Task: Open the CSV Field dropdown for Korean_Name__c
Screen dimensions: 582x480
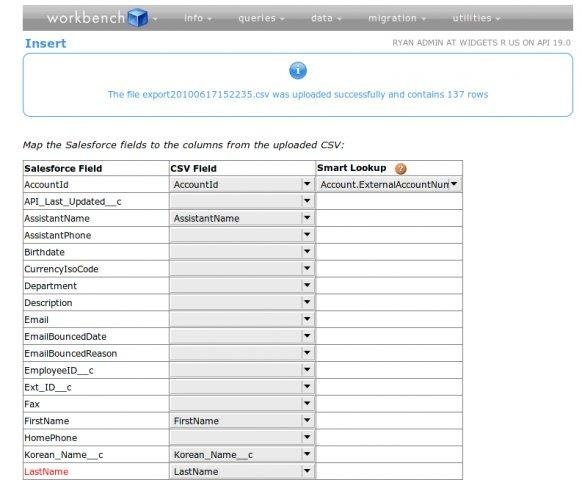Action: coord(242,454)
